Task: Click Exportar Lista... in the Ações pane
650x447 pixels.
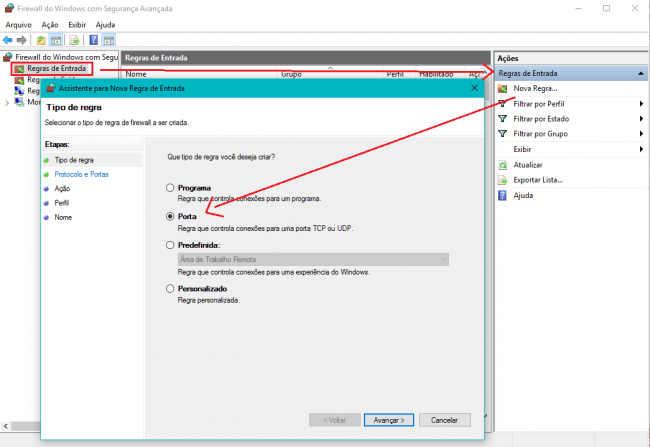Action: 538,180
